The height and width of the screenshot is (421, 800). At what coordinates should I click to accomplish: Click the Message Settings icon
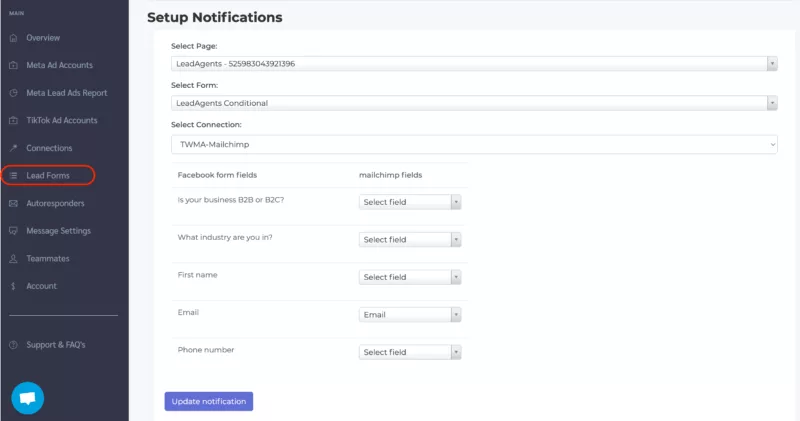pyautogui.click(x=13, y=231)
